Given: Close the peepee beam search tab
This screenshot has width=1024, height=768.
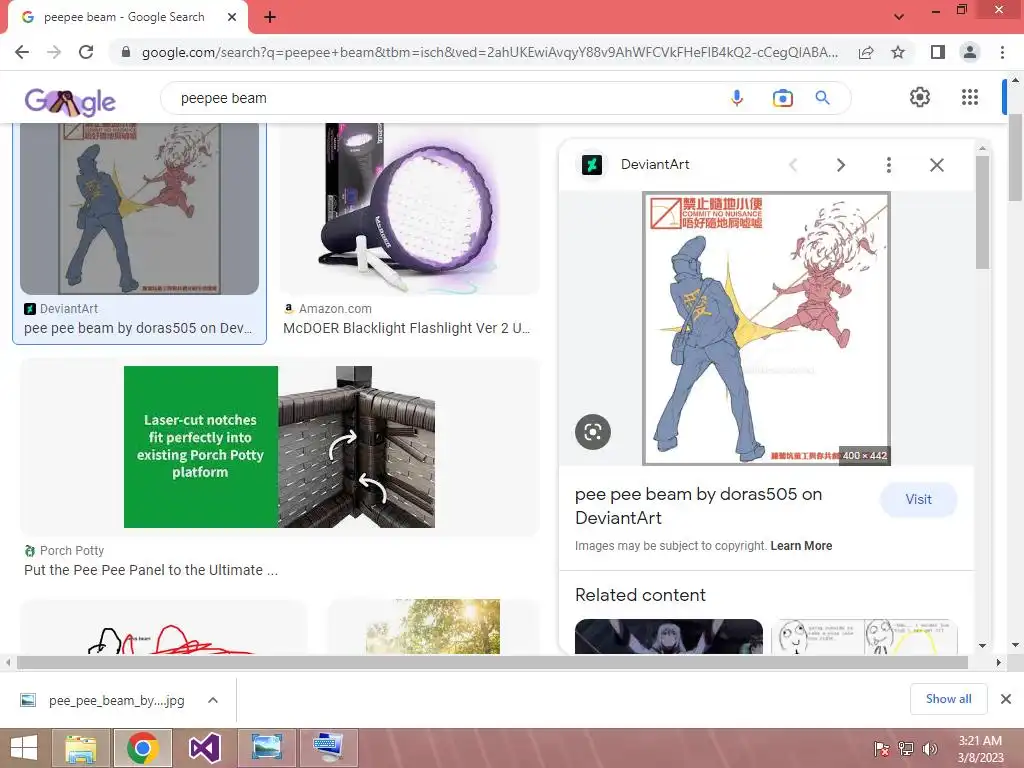Looking at the screenshot, I should tap(232, 17).
